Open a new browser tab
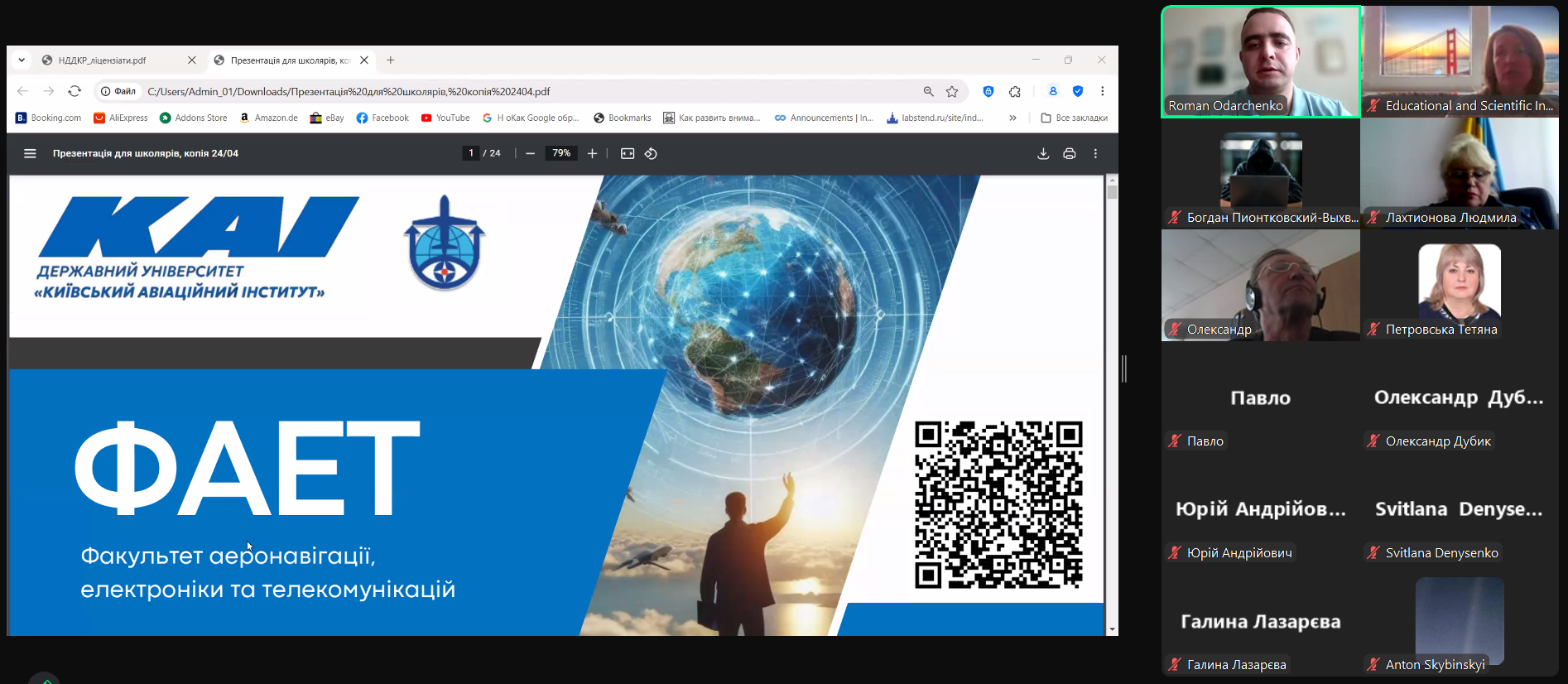Screen dimensions: 1568x684 (x=391, y=60)
